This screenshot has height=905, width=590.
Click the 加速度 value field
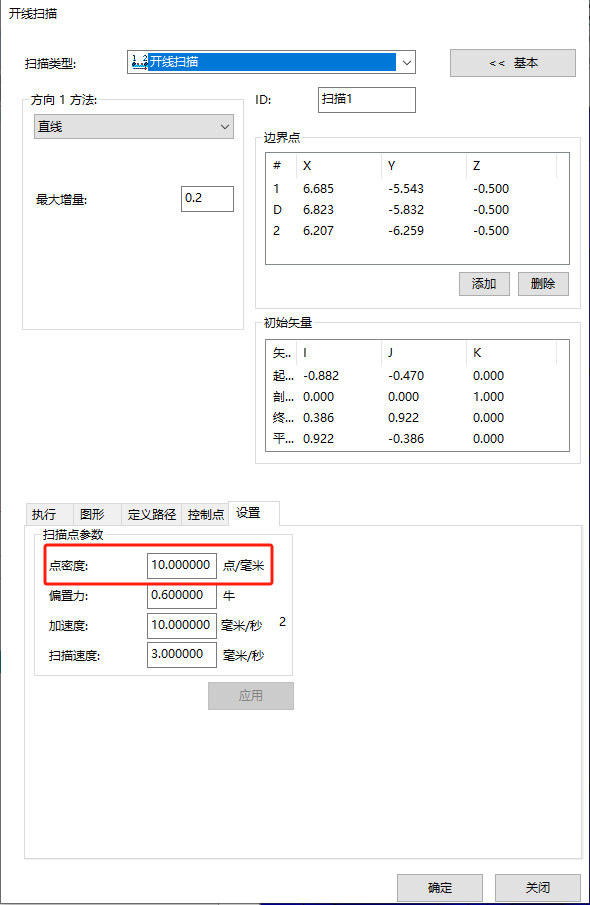[182, 626]
